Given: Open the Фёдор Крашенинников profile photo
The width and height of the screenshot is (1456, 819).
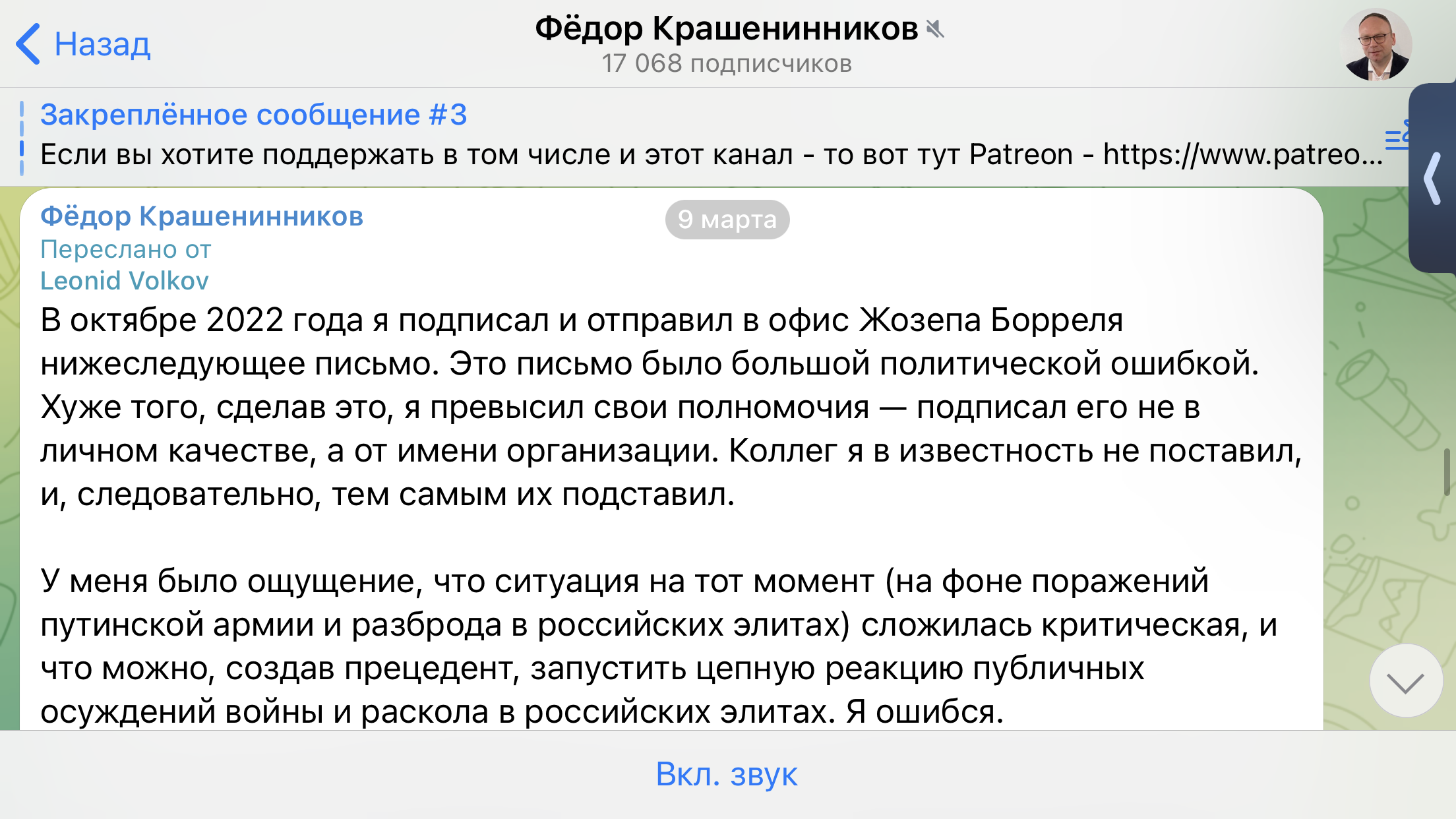Looking at the screenshot, I should 1376,44.
